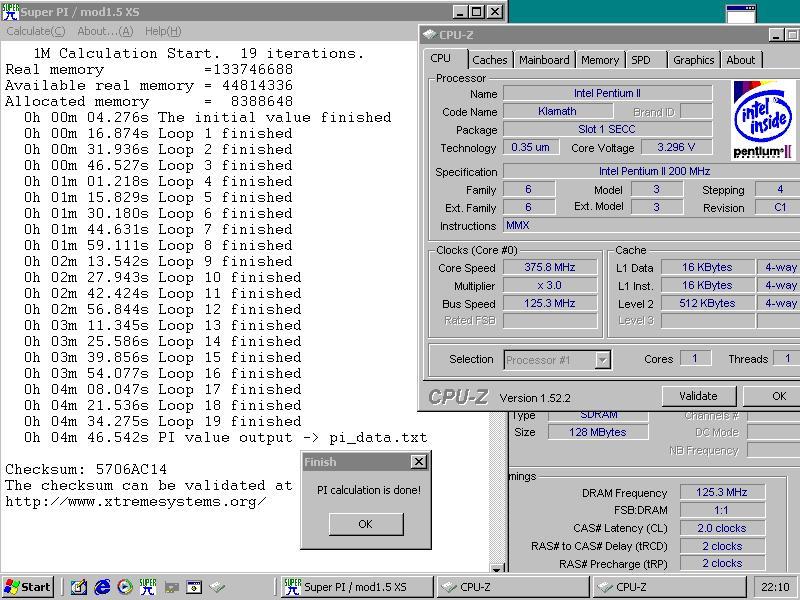Screen dimensions: 800x600
Task: Click the FSB:DRAM '1:1' value
Action: coord(722,510)
